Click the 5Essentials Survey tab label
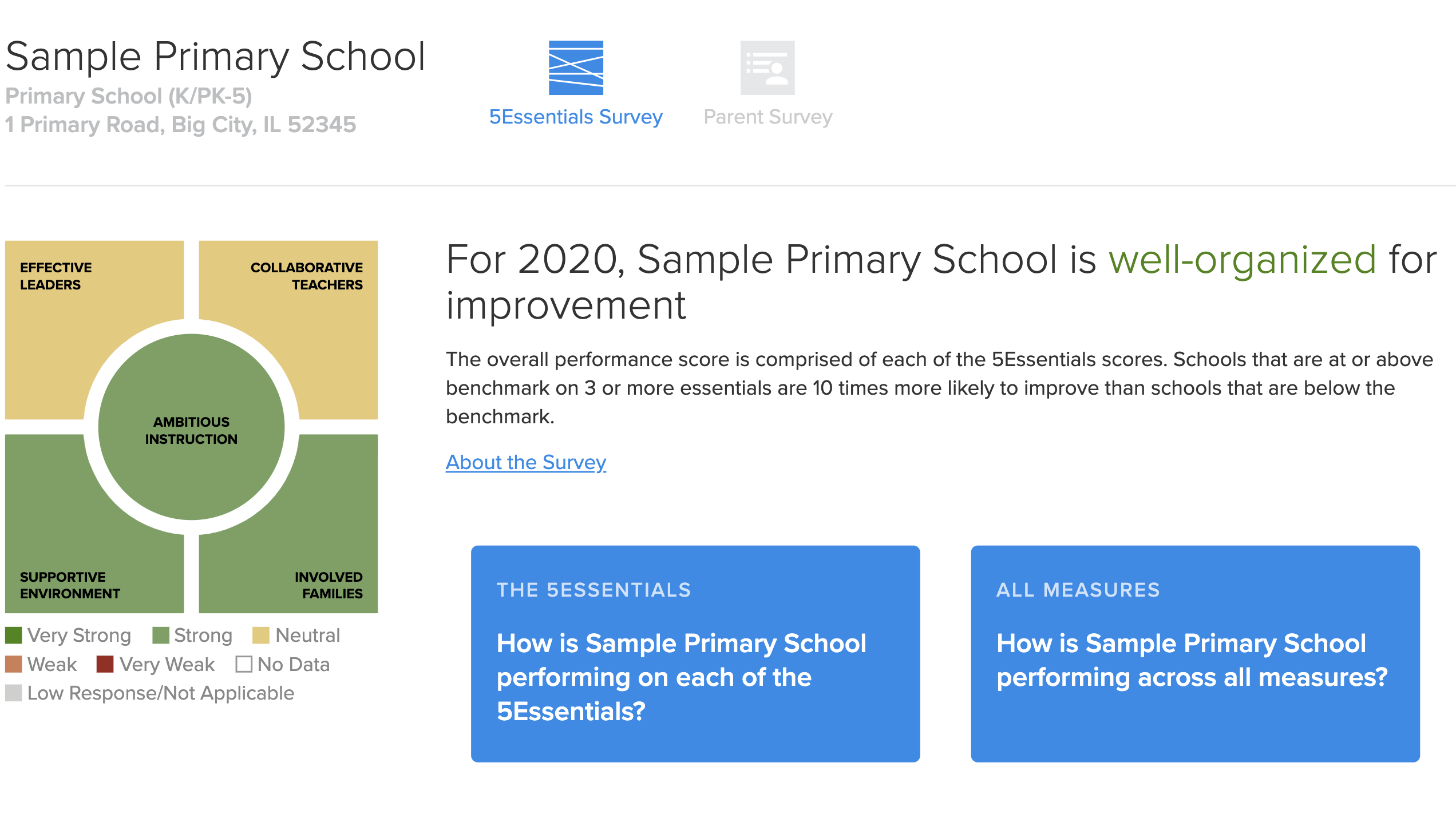Screen dimensions: 1456x826 tap(576, 117)
